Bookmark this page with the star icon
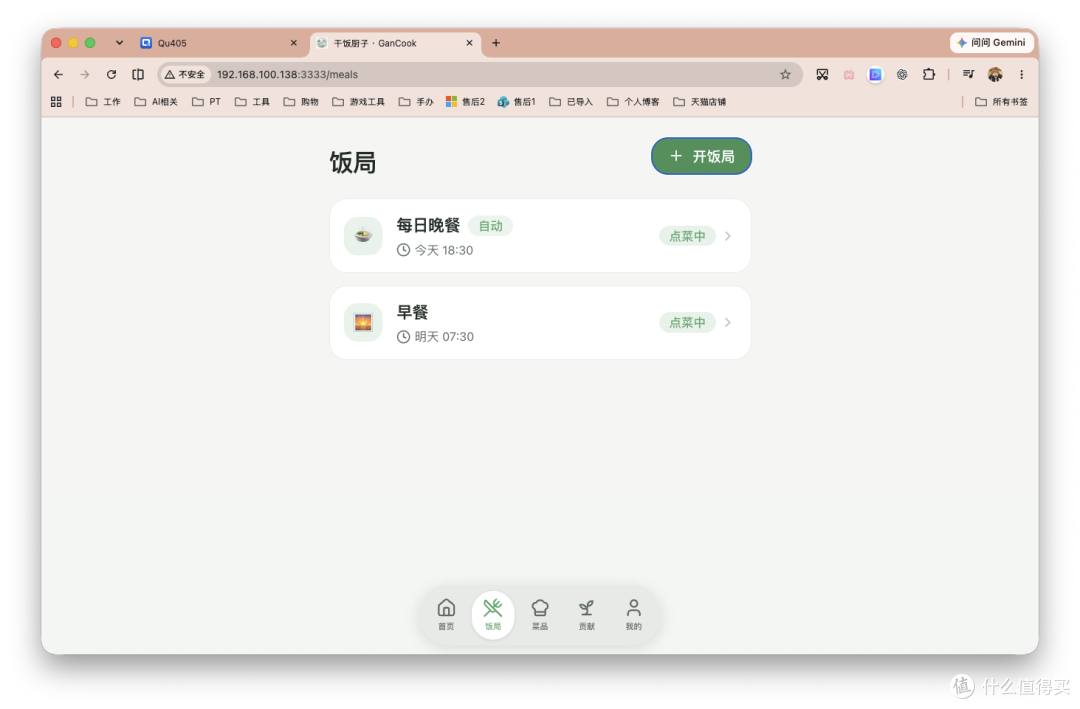 [785, 74]
